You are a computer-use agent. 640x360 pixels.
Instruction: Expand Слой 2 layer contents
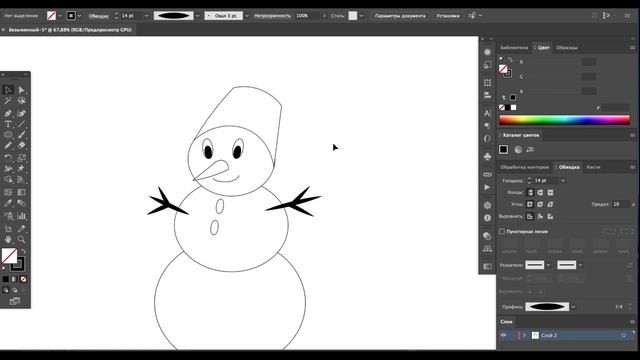[x=524, y=335]
